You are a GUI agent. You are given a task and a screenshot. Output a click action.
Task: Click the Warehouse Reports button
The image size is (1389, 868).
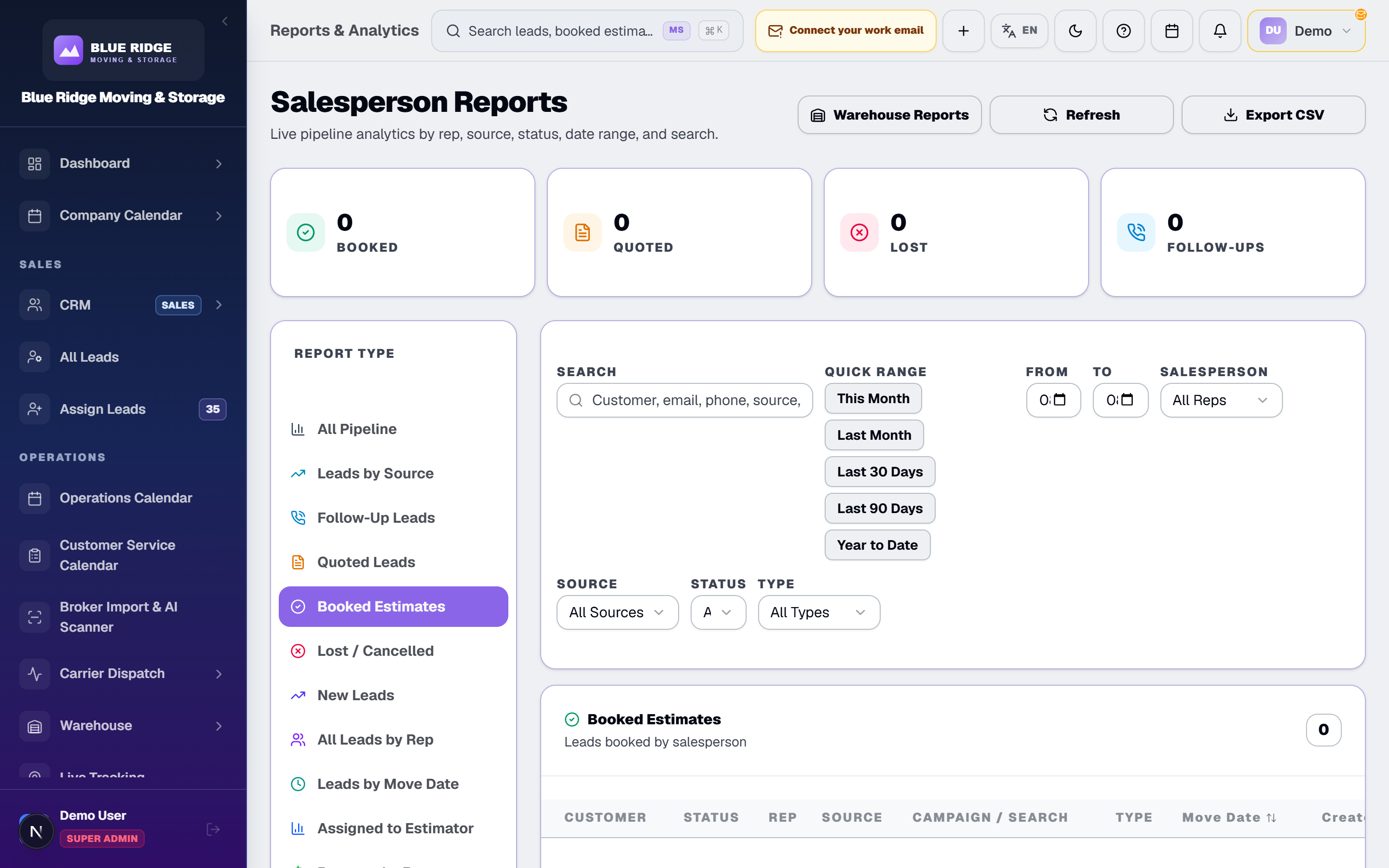point(889,115)
